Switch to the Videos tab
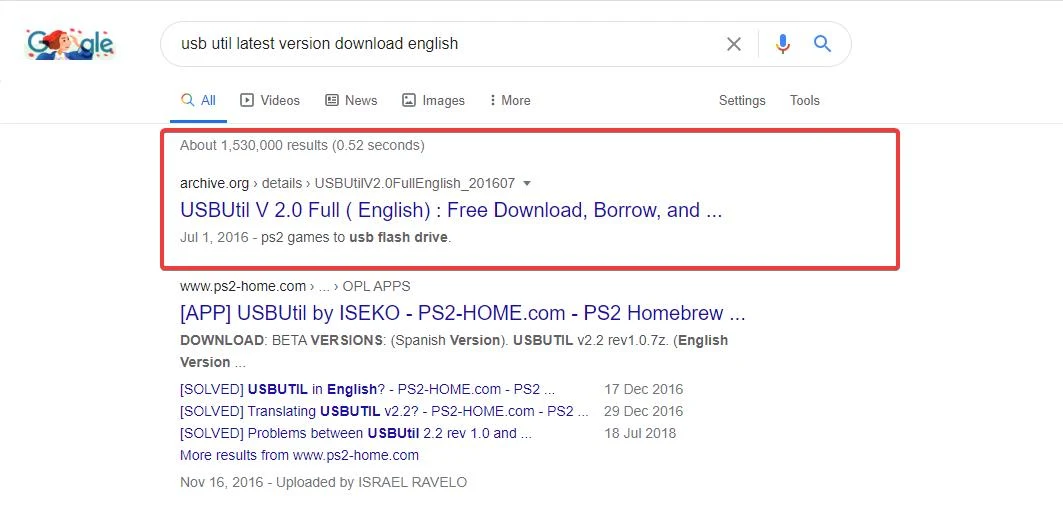The width and height of the screenshot is (1063, 521). (270, 100)
